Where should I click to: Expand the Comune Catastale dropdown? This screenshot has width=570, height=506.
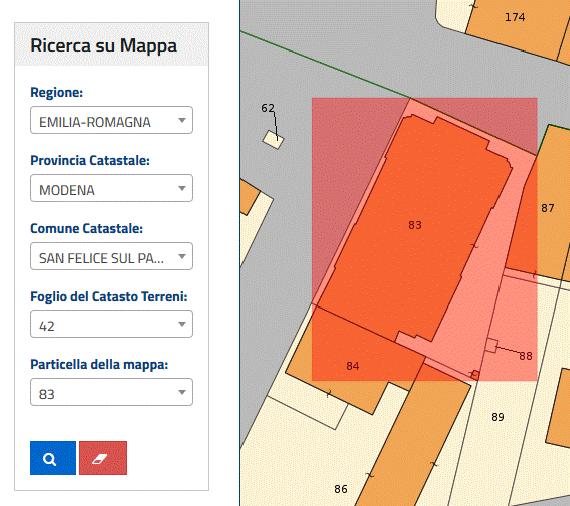coord(111,256)
